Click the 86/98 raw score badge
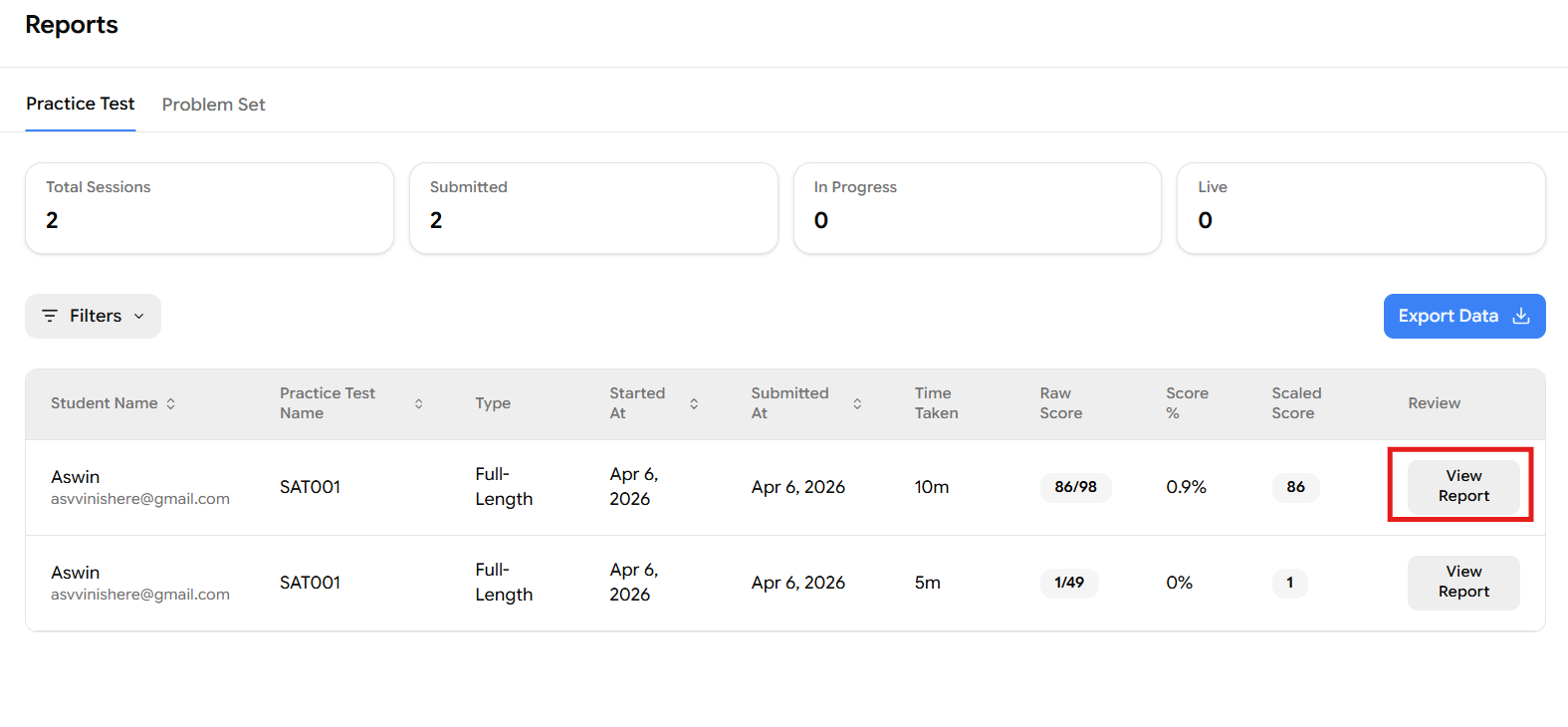 [1075, 487]
